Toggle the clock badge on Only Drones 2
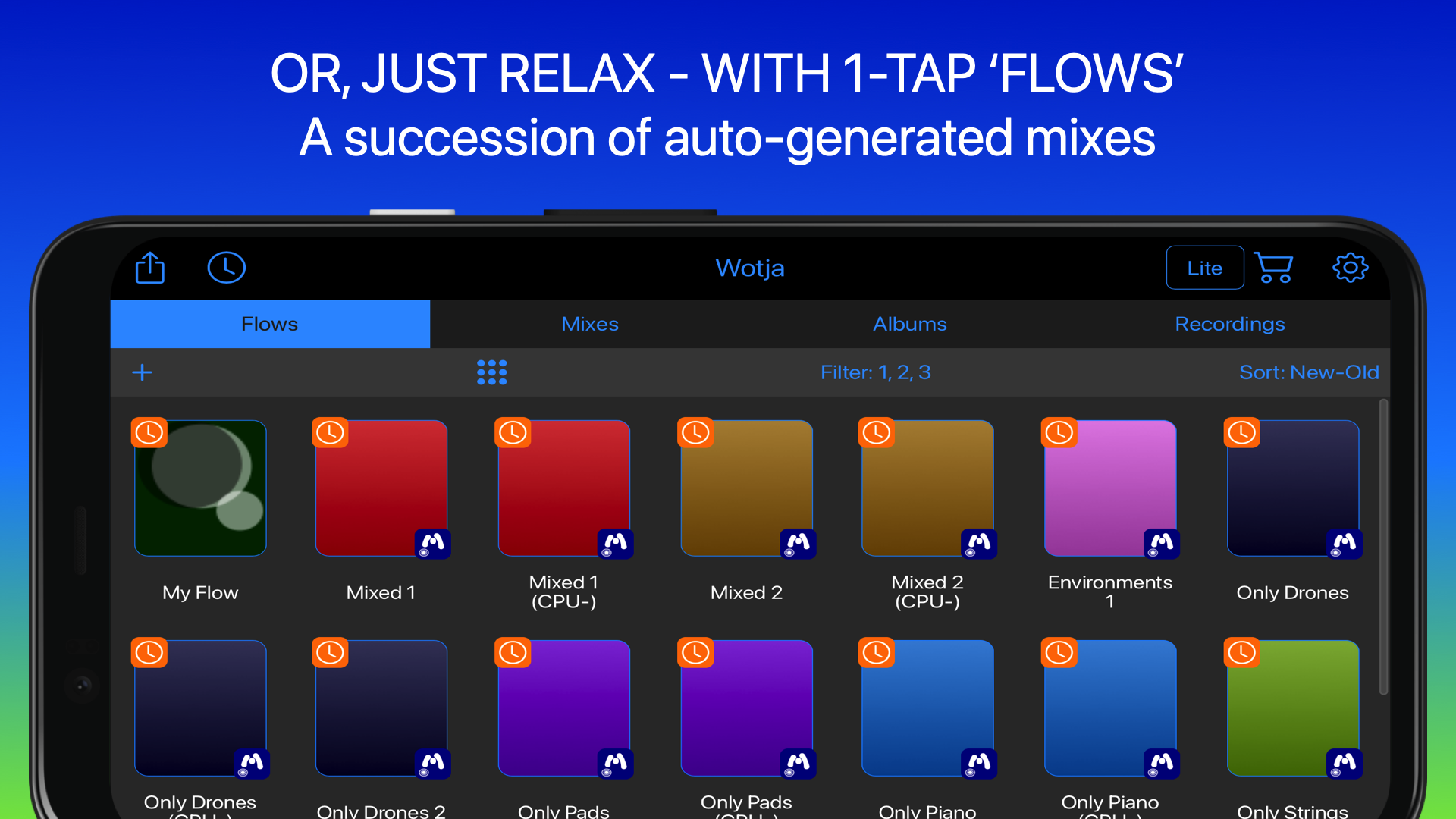The width and height of the screenshot is (1456, 819). pyautogui.click(x=331, y=652)
